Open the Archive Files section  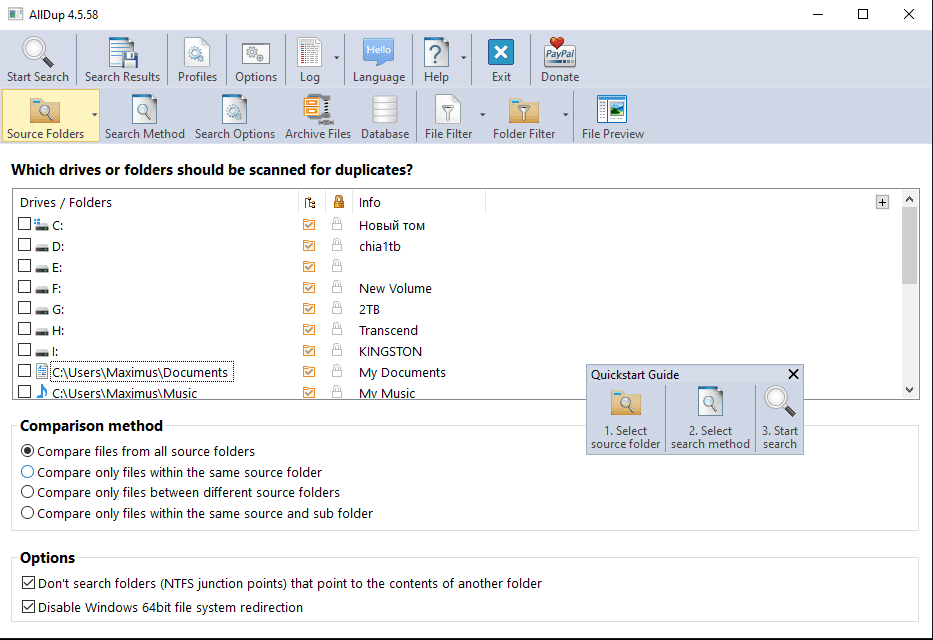click(x=318, y=117)
